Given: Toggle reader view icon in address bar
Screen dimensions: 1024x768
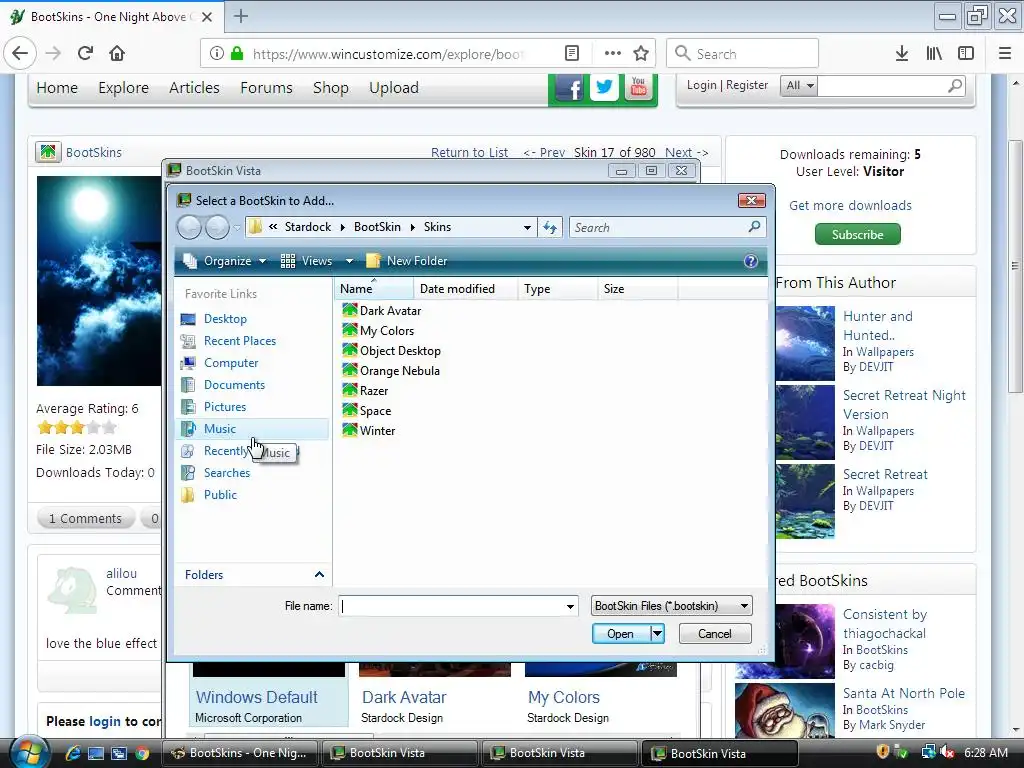Looking at the screenshot, I should pyautogui.click(x=571, y=54).
